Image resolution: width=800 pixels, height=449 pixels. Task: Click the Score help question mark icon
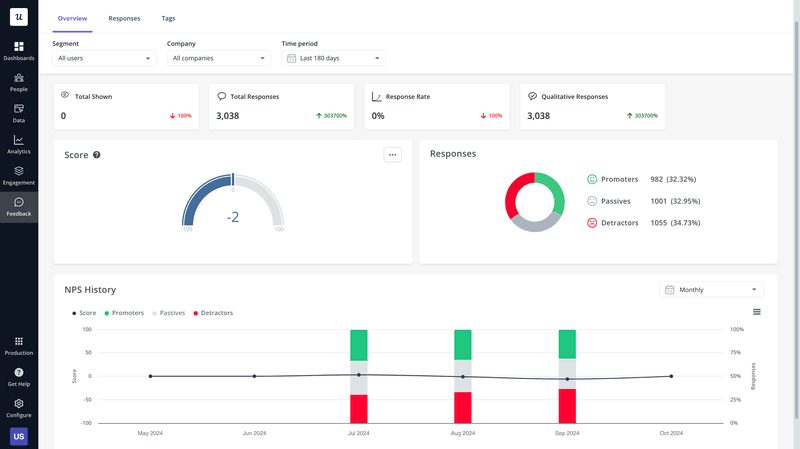(x=97, y=155)
